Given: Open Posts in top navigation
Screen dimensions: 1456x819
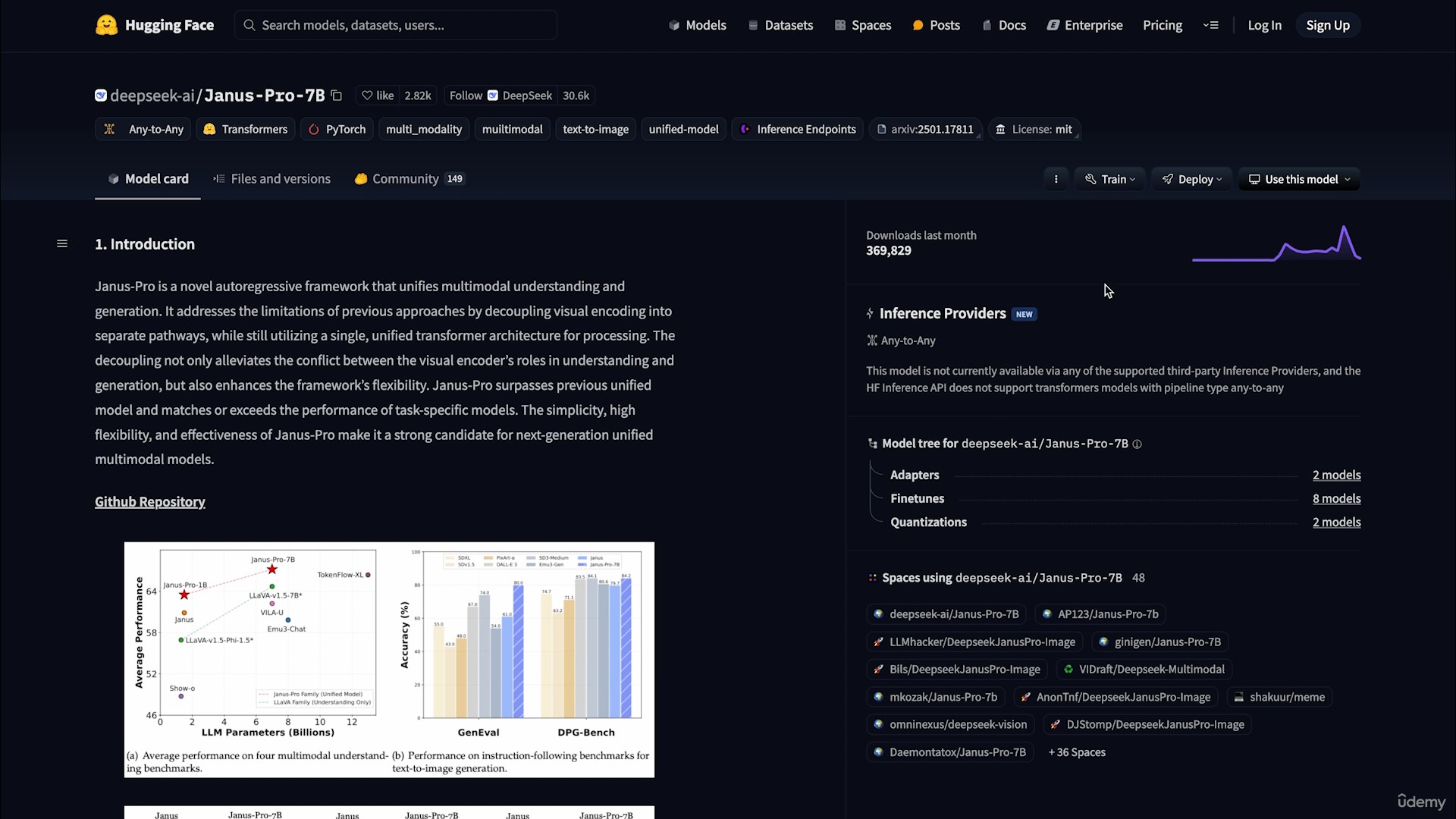Looking at the screenshot, I should click(936, 25).
